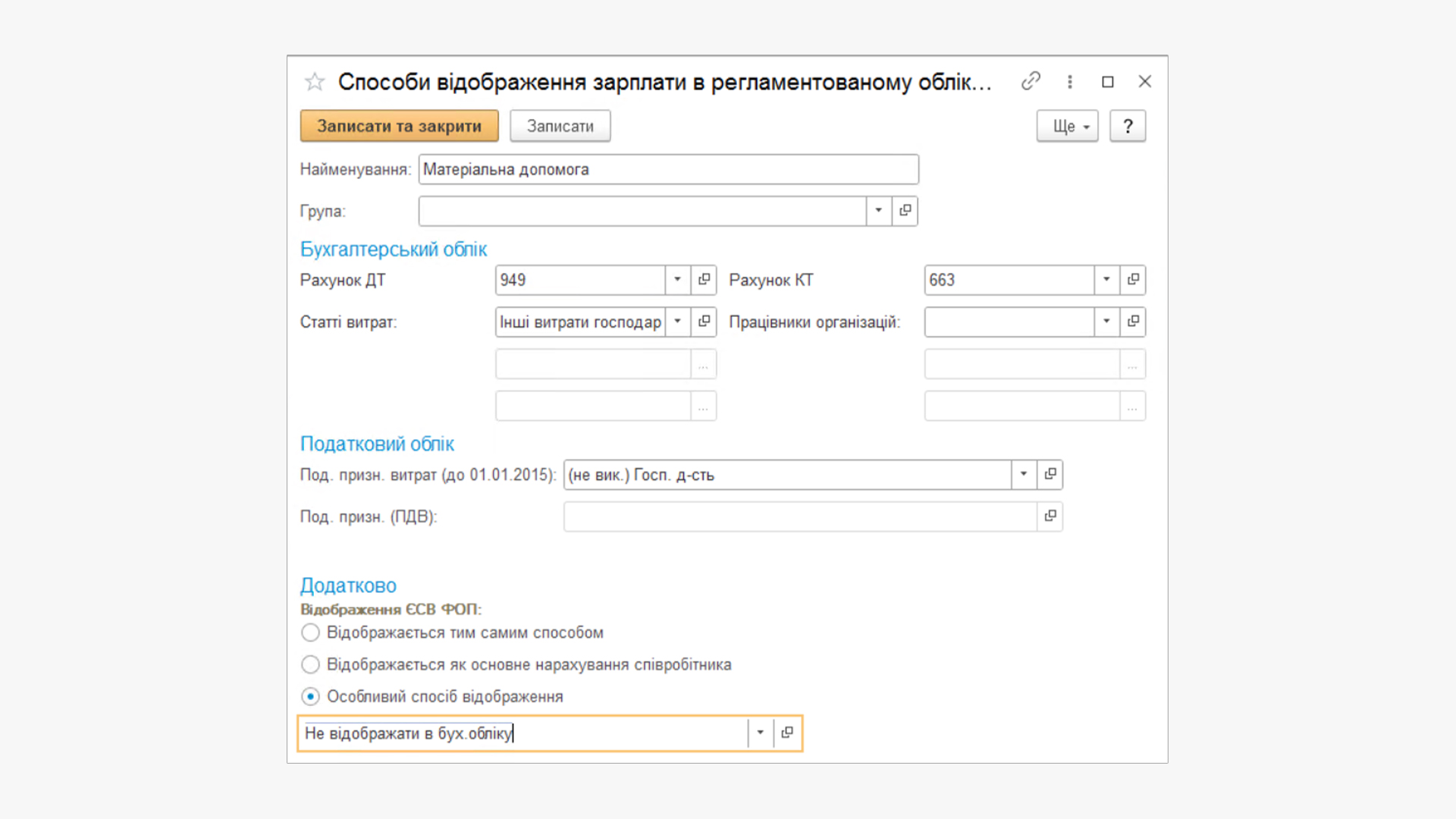Screen dimensions: 1456x819
Task: Click the Записати button
Action: tap(560, 127)
